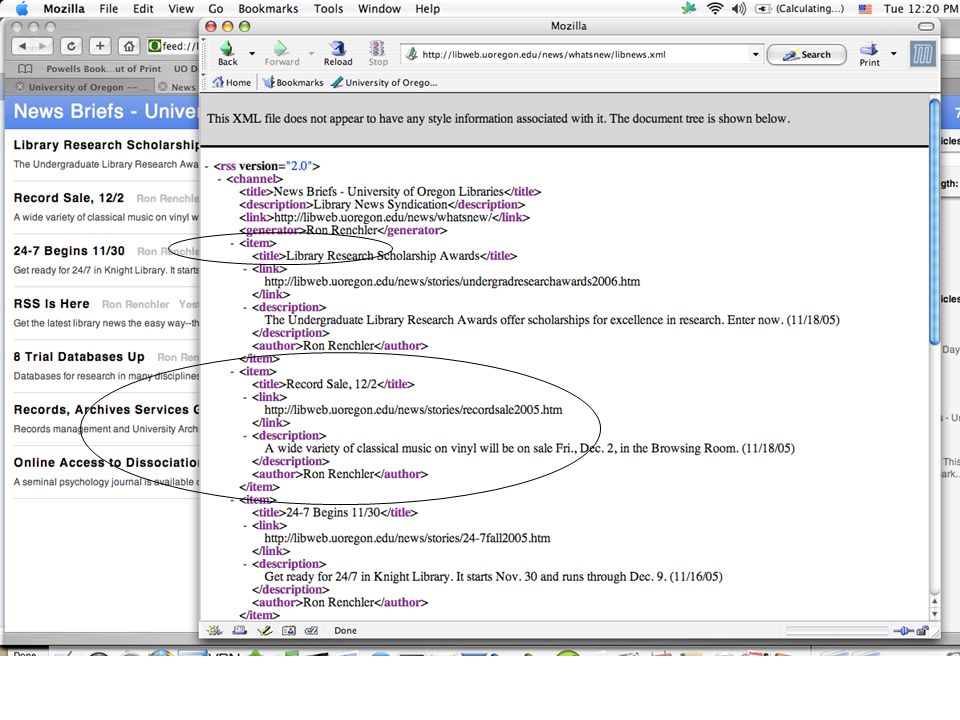The width and height of the screenshot is (960, 720).
Task: Click the Mozilla M throbber logo
Action: (x=922, y=54)
